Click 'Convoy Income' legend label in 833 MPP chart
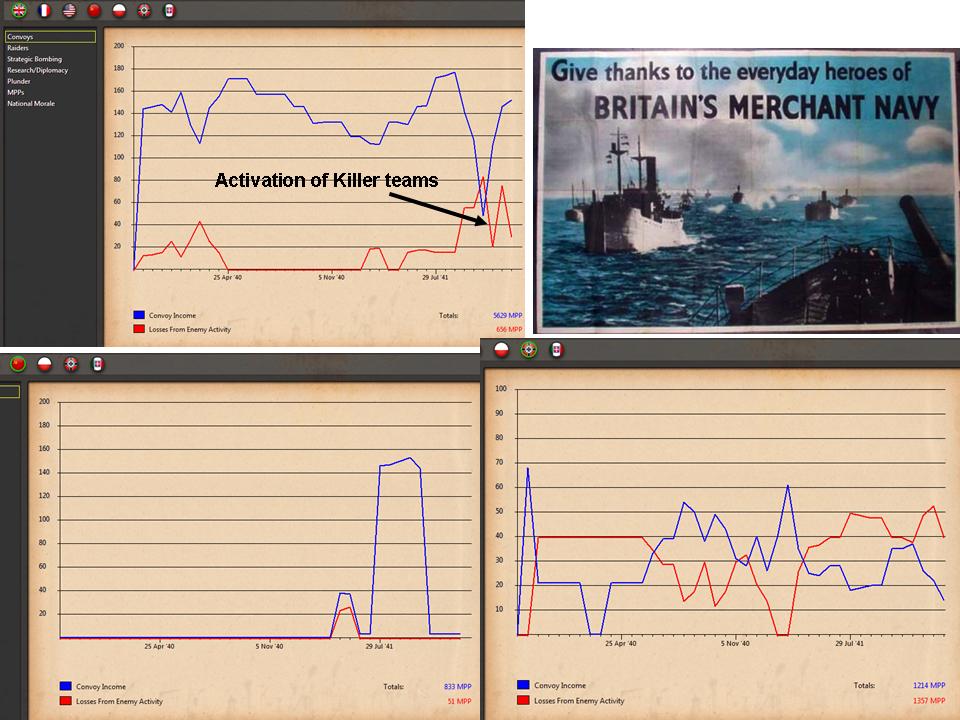 click(101, 687)
